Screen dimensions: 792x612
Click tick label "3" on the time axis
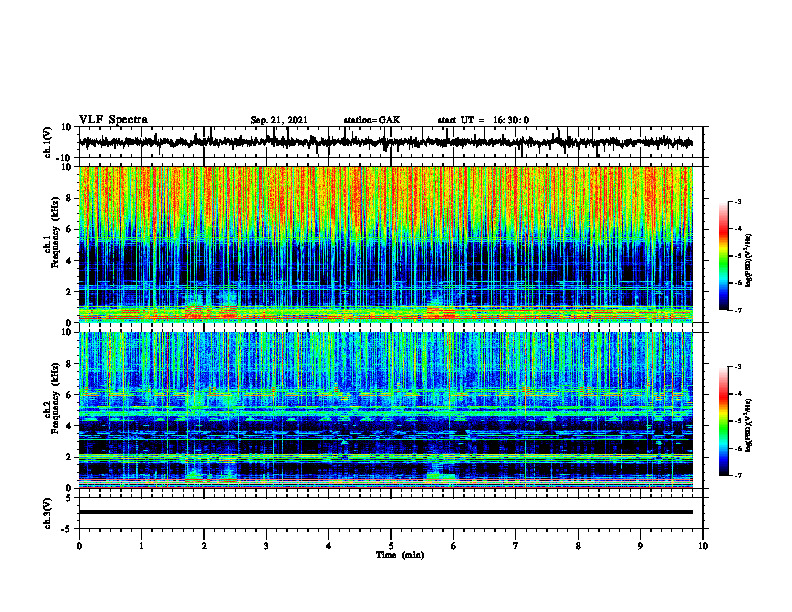pos(266,546)
